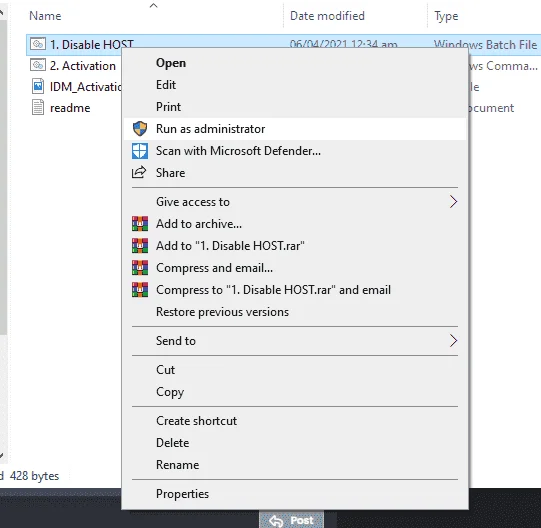Click the batch file icon of 2. Activation
This screenshot has width=541, height=528.
point(38,65)
